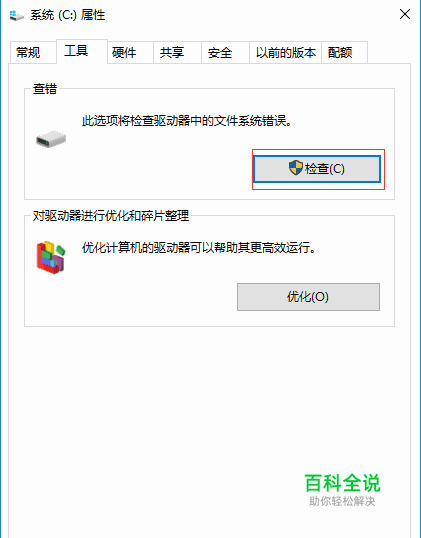This screenshot has height=538, width=421.
Task: Click the colorful defragment blocks icon
Action: (x=51, y=257)
